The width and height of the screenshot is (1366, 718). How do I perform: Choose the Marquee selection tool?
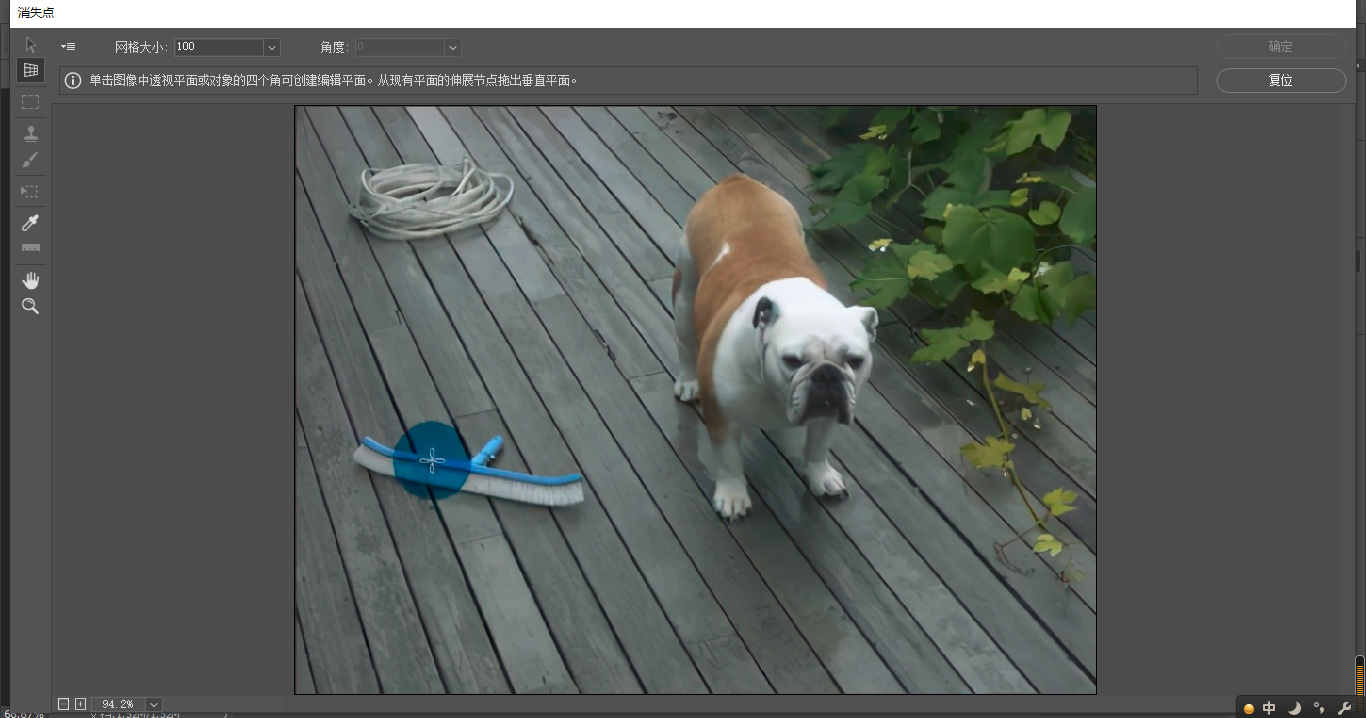[31, 102]
